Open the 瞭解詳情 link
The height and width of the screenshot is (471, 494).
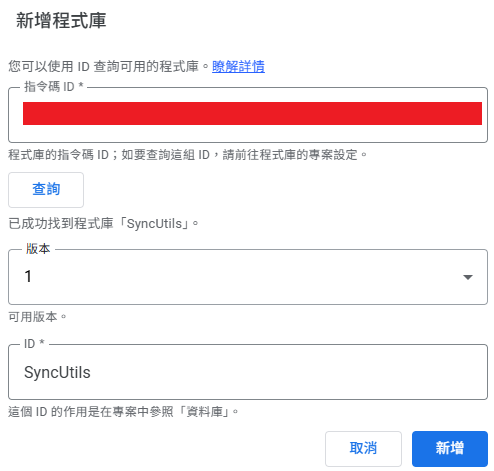tap(238, 66)
